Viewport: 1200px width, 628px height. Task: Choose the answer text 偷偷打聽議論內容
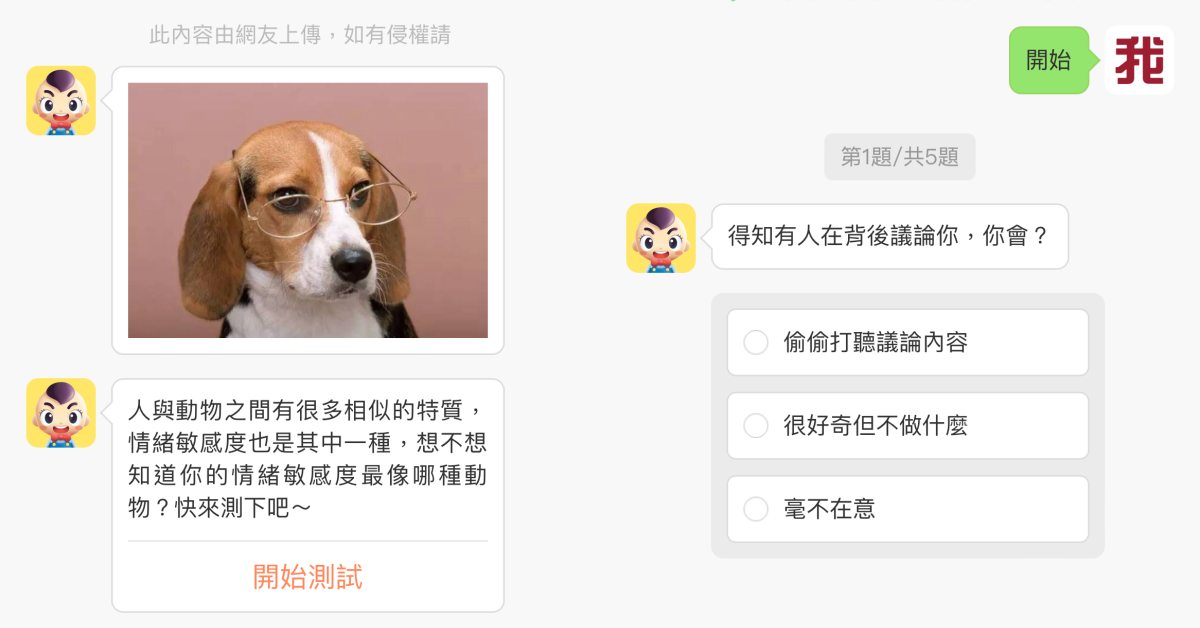pos(876,342)
